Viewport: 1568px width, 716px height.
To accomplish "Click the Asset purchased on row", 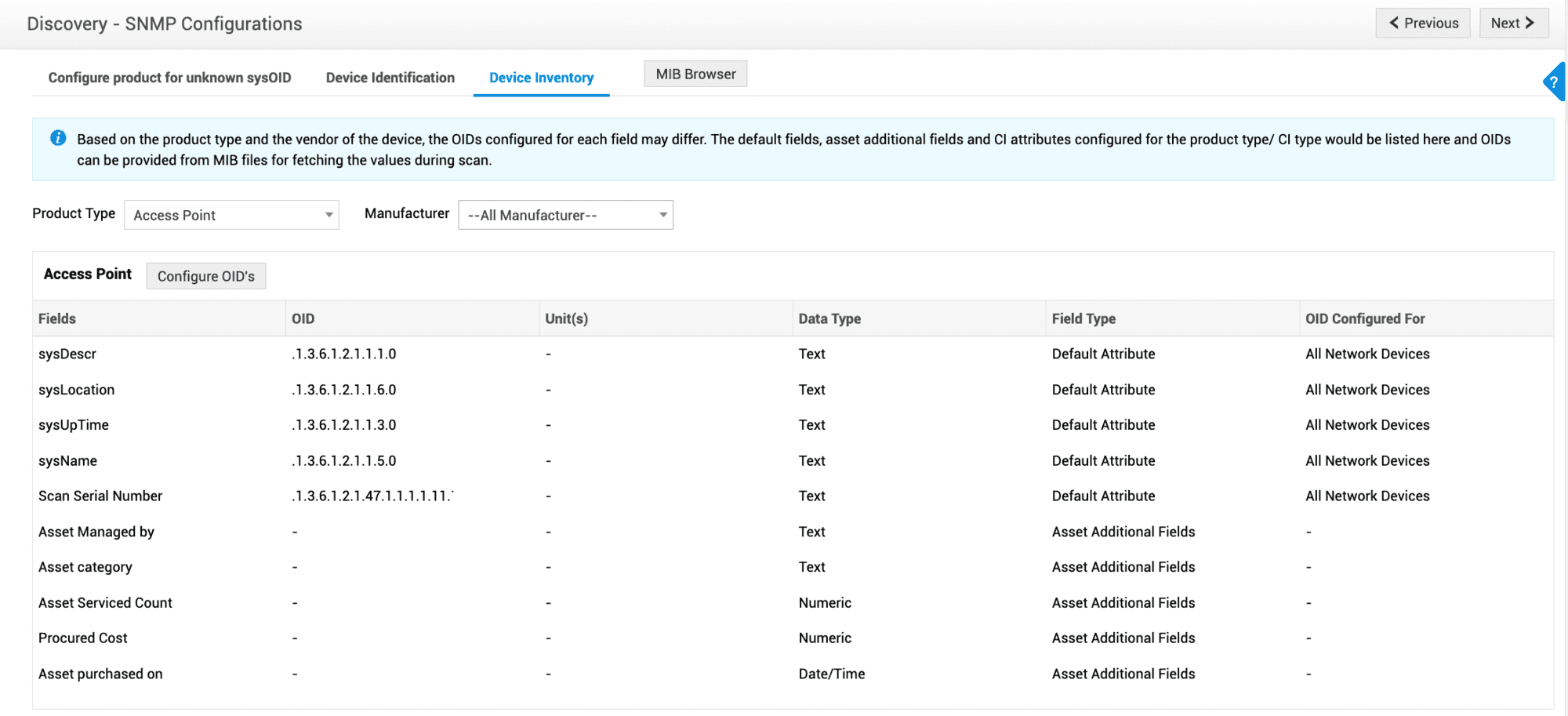I will click(x=100, y=674).
